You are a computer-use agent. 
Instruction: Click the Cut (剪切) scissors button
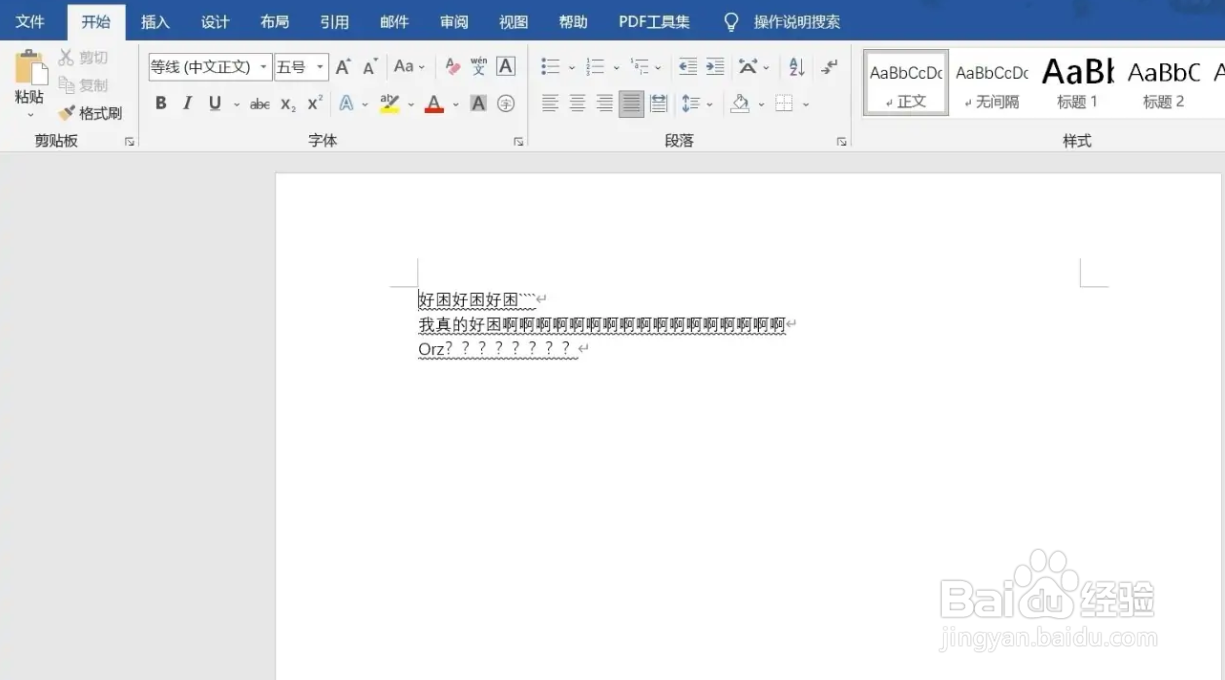(x=84, y=58)
